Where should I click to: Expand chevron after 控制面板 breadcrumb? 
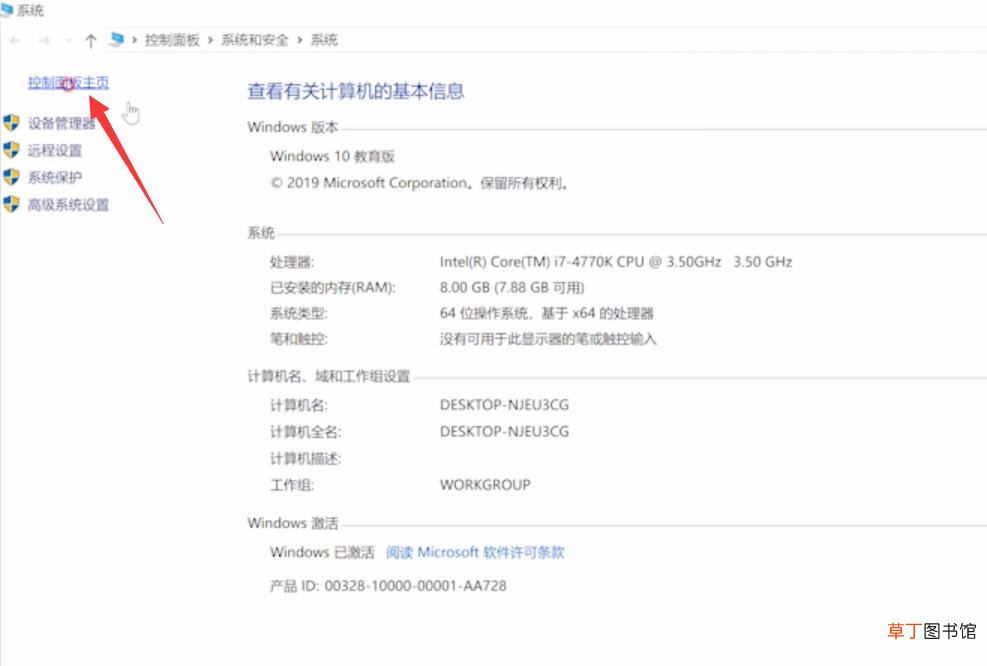[x=210, y=40]
